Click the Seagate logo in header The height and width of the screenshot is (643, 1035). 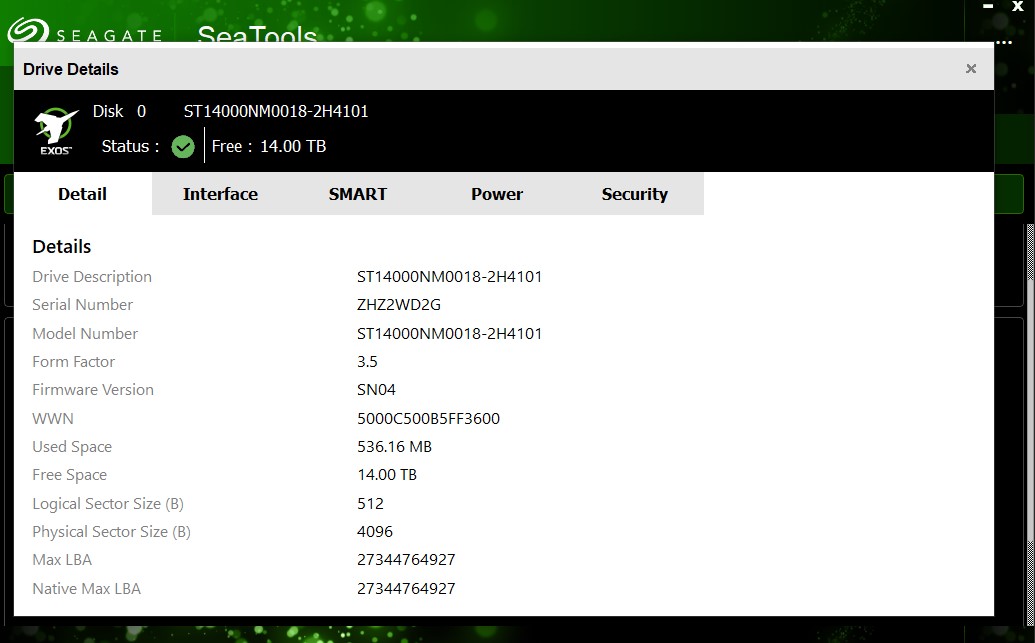[85, 32]
